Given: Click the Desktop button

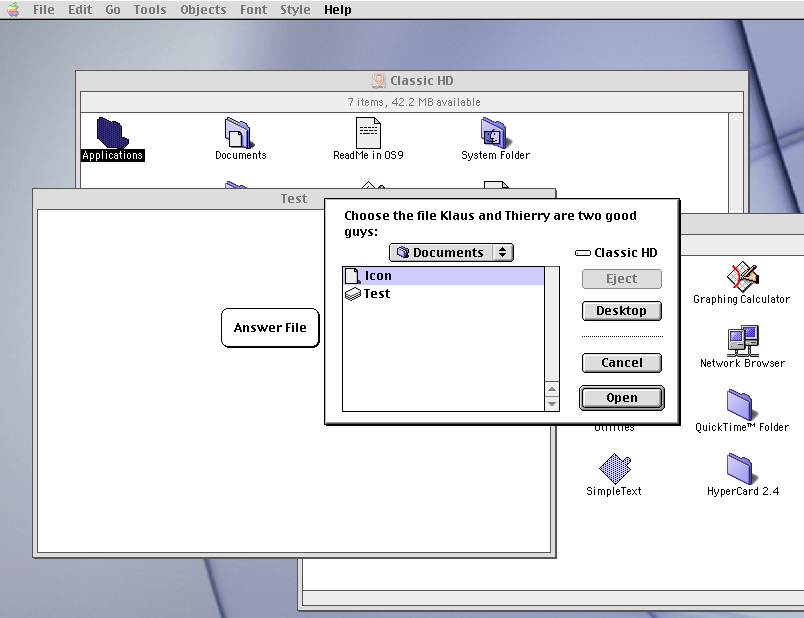Looking at the screenshot, I should click(x=621, y=311).
